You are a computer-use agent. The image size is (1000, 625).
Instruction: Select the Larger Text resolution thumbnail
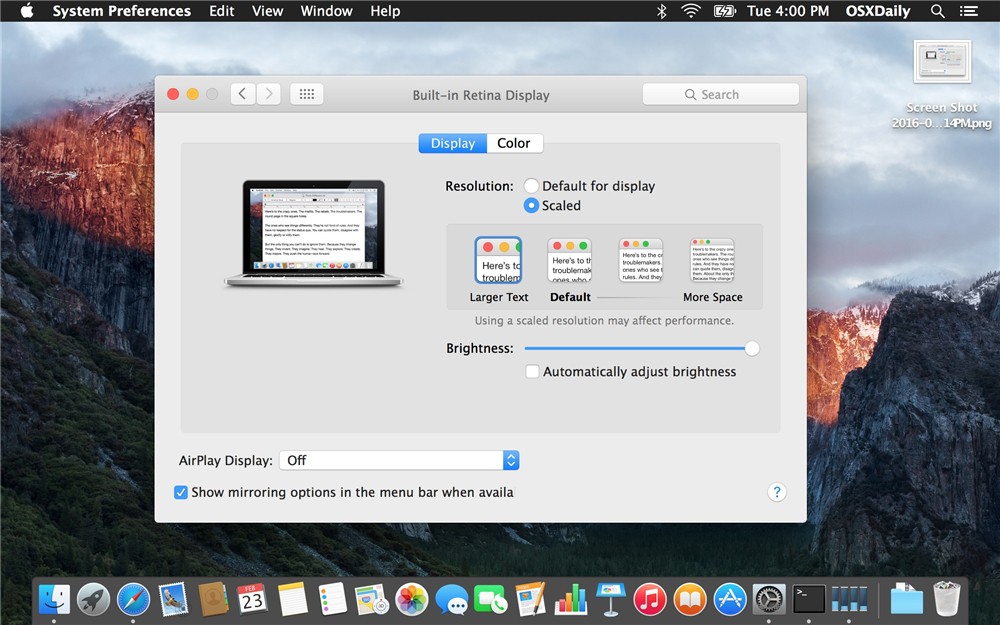498,261
